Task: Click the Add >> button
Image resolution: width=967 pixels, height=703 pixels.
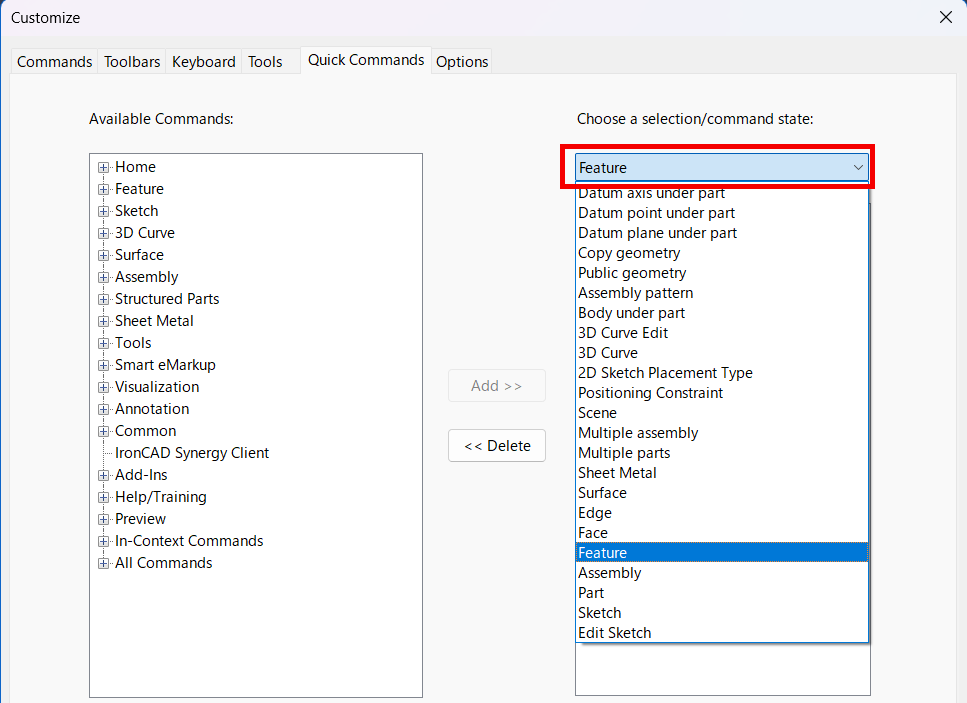Action: tap(496, 385)
